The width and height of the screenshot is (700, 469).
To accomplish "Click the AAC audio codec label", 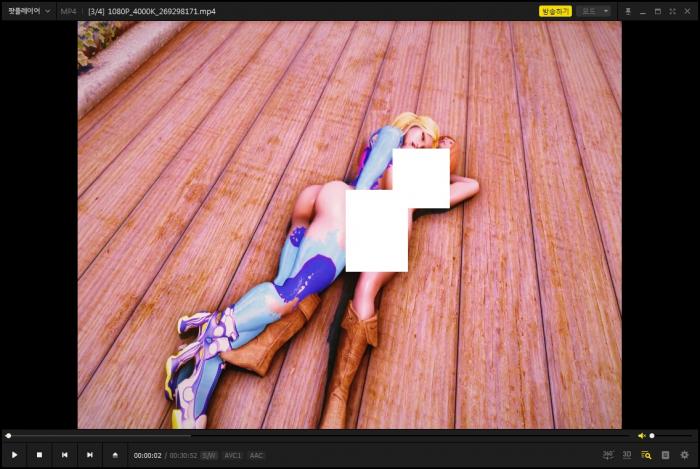I will point(256,456).
